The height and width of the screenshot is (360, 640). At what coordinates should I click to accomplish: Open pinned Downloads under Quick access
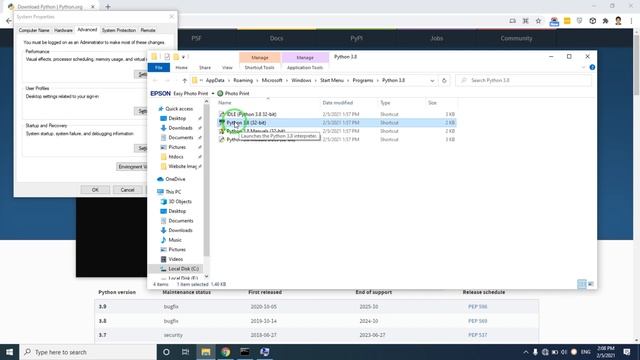pos(180,128)
